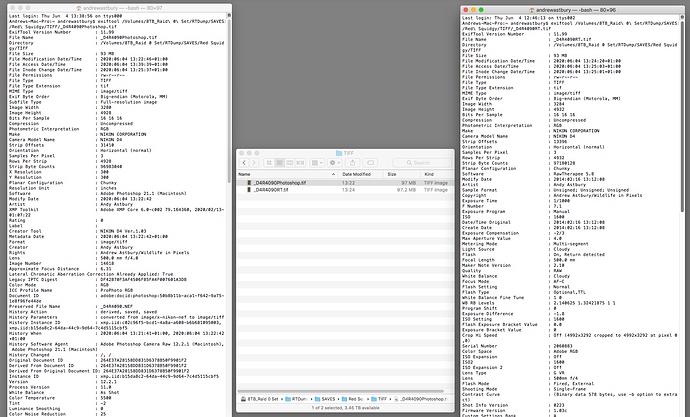Click the left Terminal window title bar
The image size is (690, 417).
click(119, 8)
